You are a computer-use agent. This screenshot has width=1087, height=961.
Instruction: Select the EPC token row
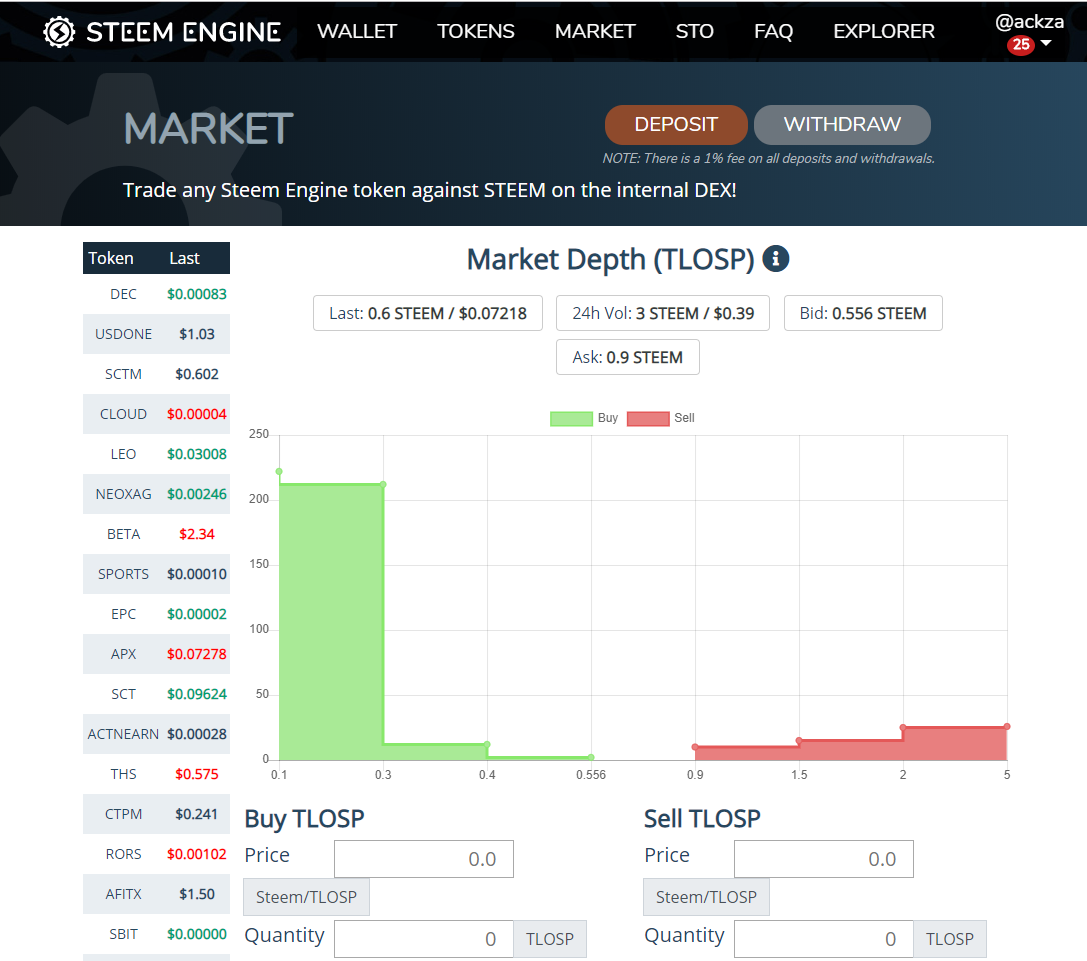pos(157,614)
